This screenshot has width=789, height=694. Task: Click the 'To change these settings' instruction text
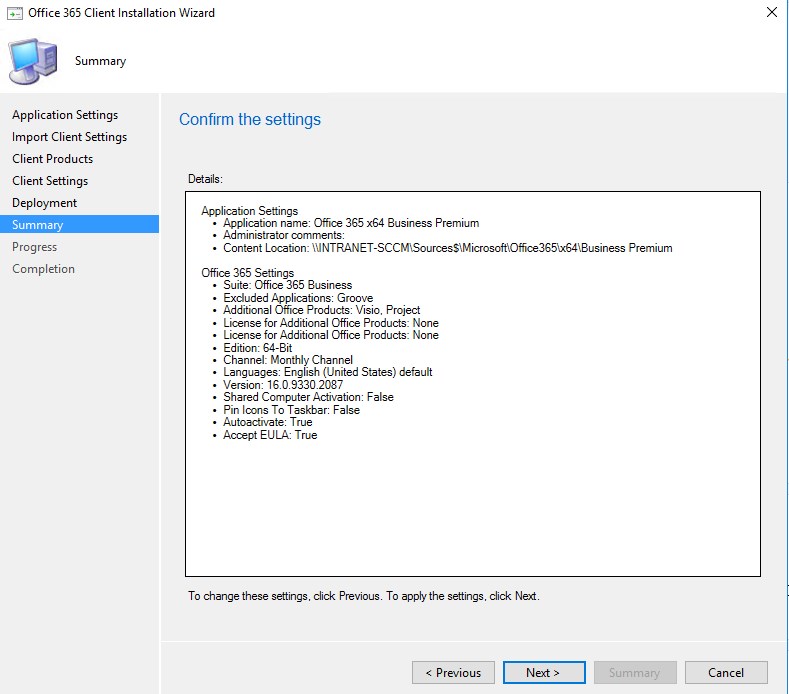(364, 596)
